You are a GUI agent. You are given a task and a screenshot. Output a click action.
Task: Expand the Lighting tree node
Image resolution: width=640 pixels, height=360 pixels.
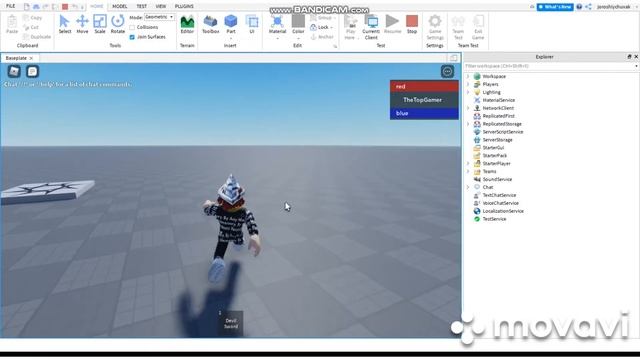pos(468,92)
